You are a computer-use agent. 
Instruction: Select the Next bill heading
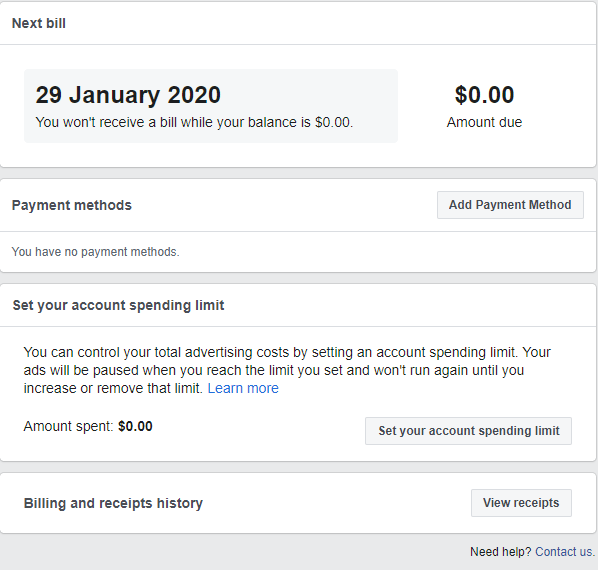click(39, 23)
